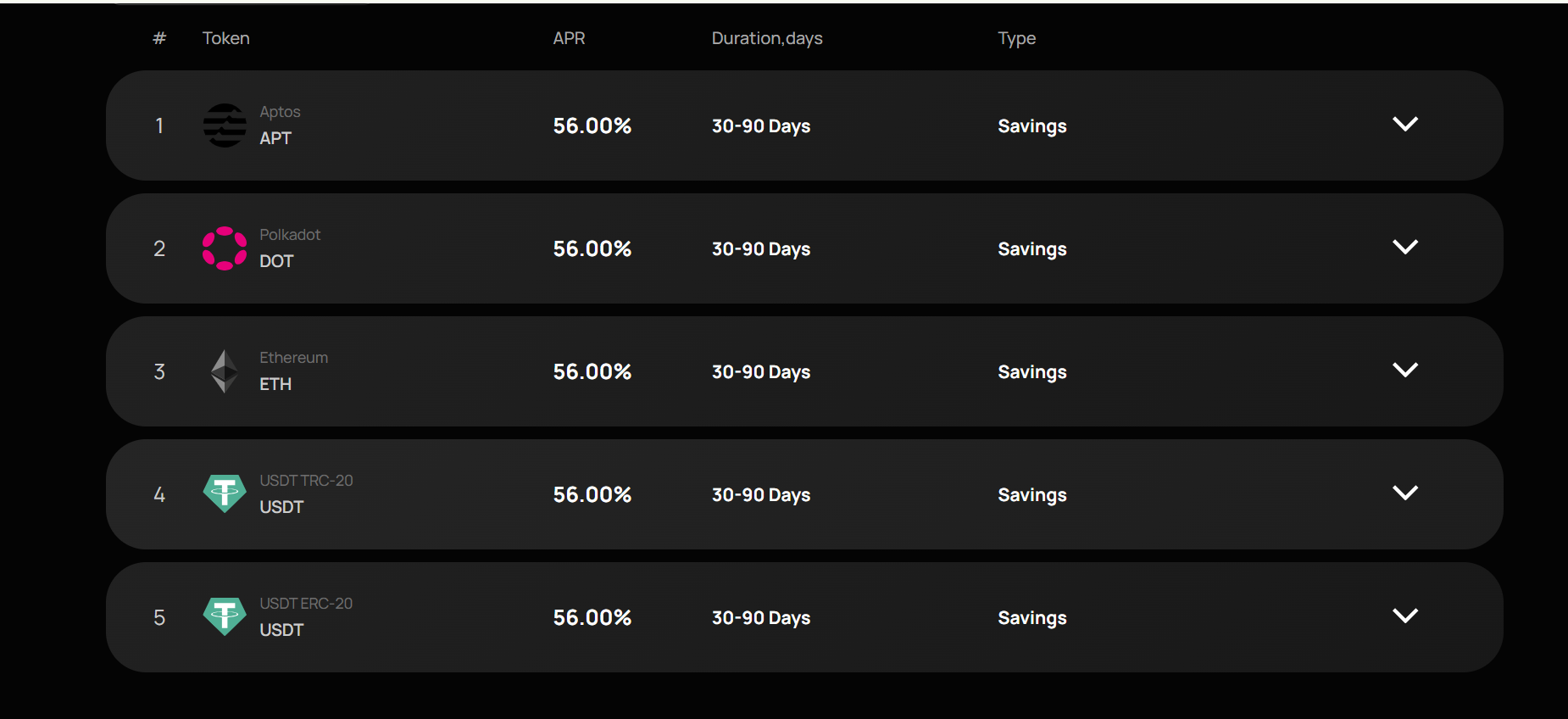Expand the USDT TRC-20 row details
This screenshot has width=1568, height=719.
[1404, 493]
